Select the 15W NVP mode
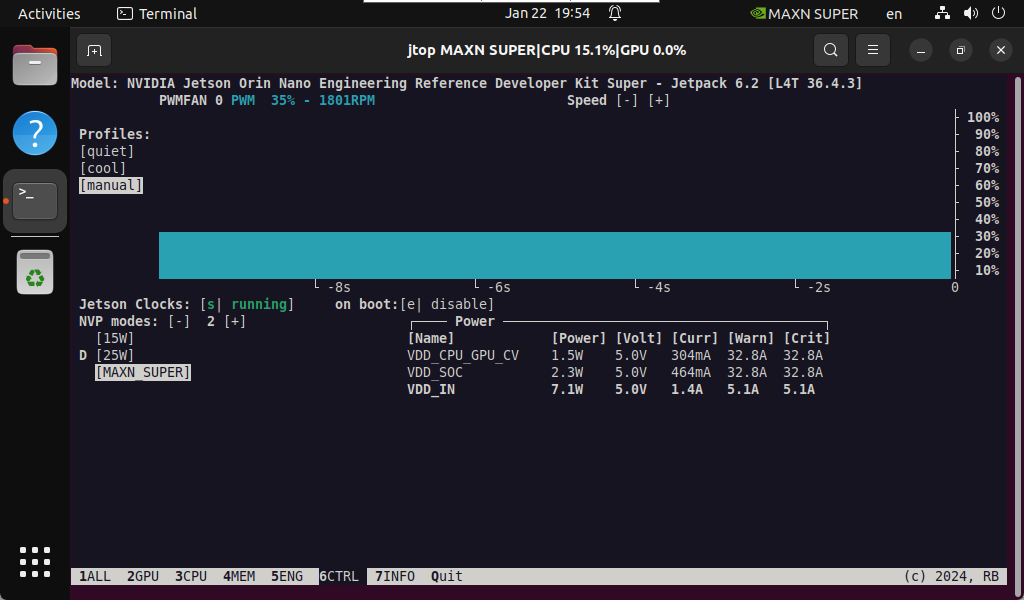 tap(115, 338)
